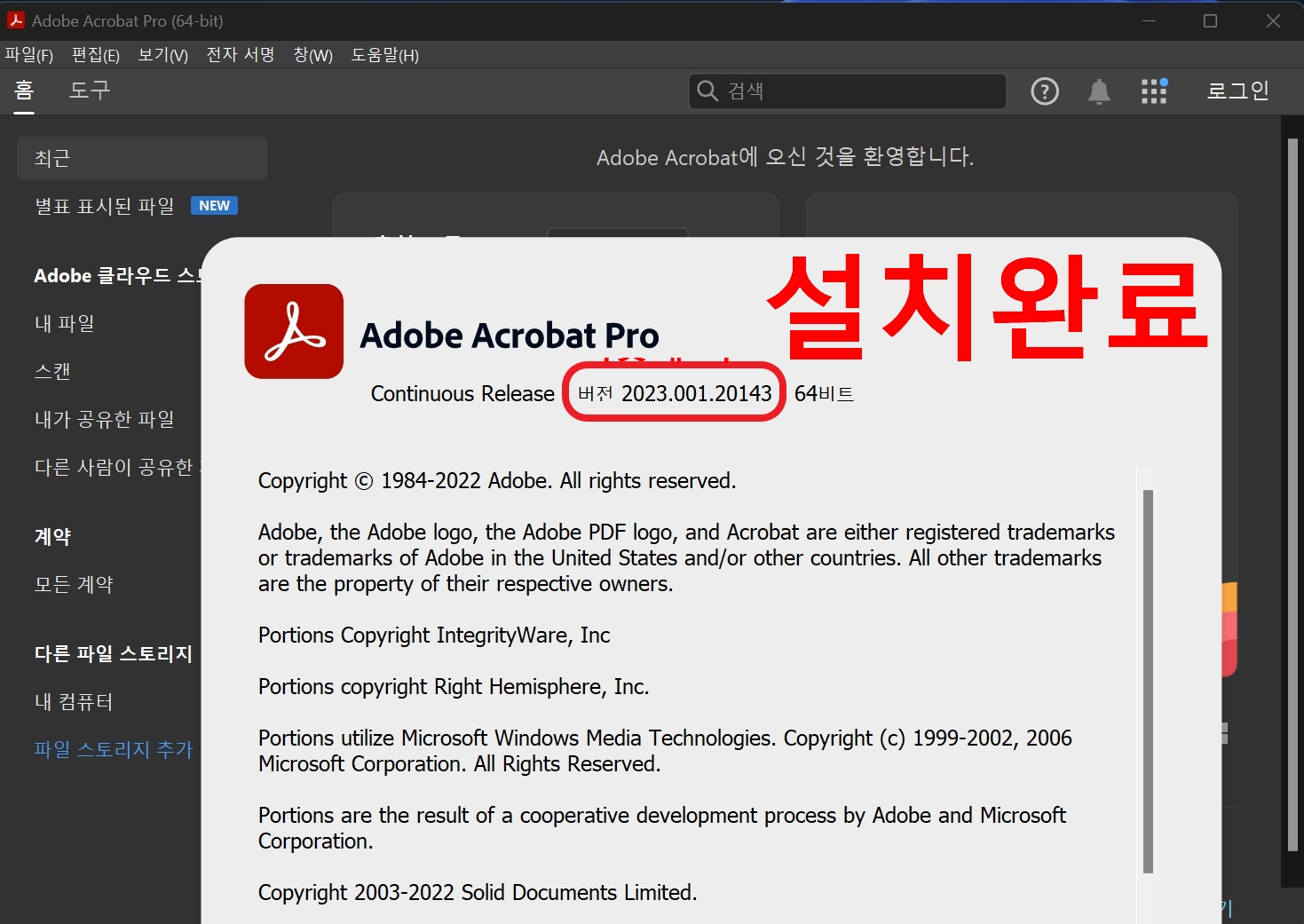
Task: Open the 전자 서명 menu
Action: pyautogui.click(x=241, y=55)
